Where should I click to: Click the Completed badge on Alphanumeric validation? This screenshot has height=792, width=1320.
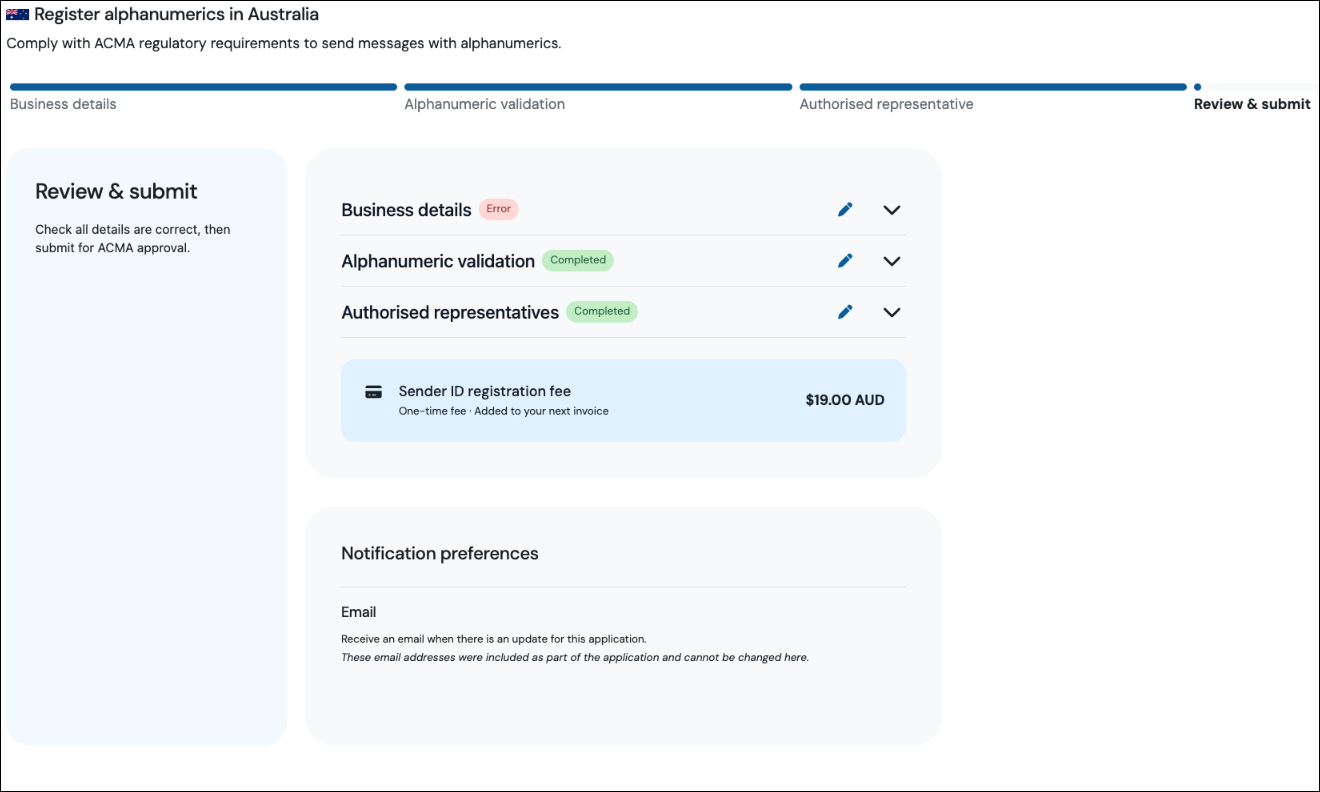(x=578, y=260)
